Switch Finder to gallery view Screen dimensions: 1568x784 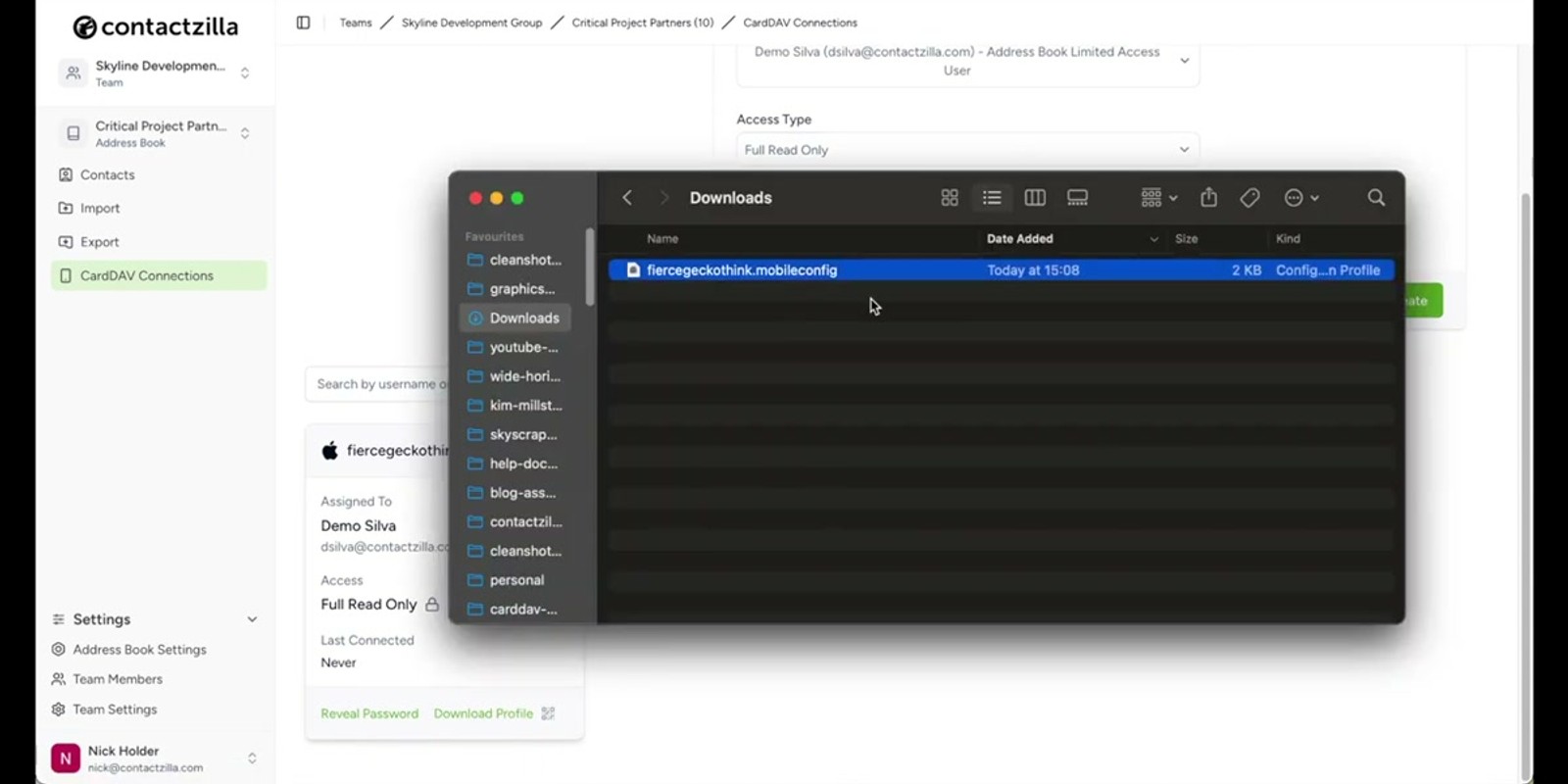pos(1078,198)
